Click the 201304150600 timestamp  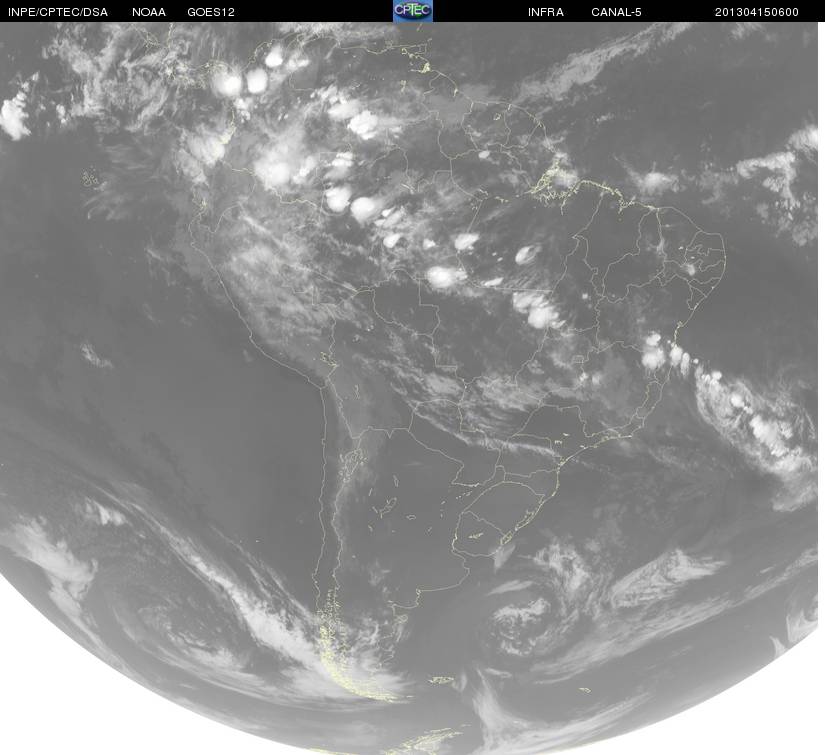757,12
